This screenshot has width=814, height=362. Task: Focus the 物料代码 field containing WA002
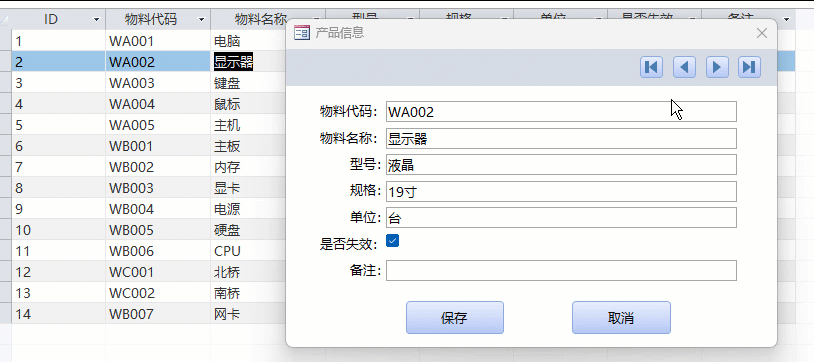pos(561,112)
